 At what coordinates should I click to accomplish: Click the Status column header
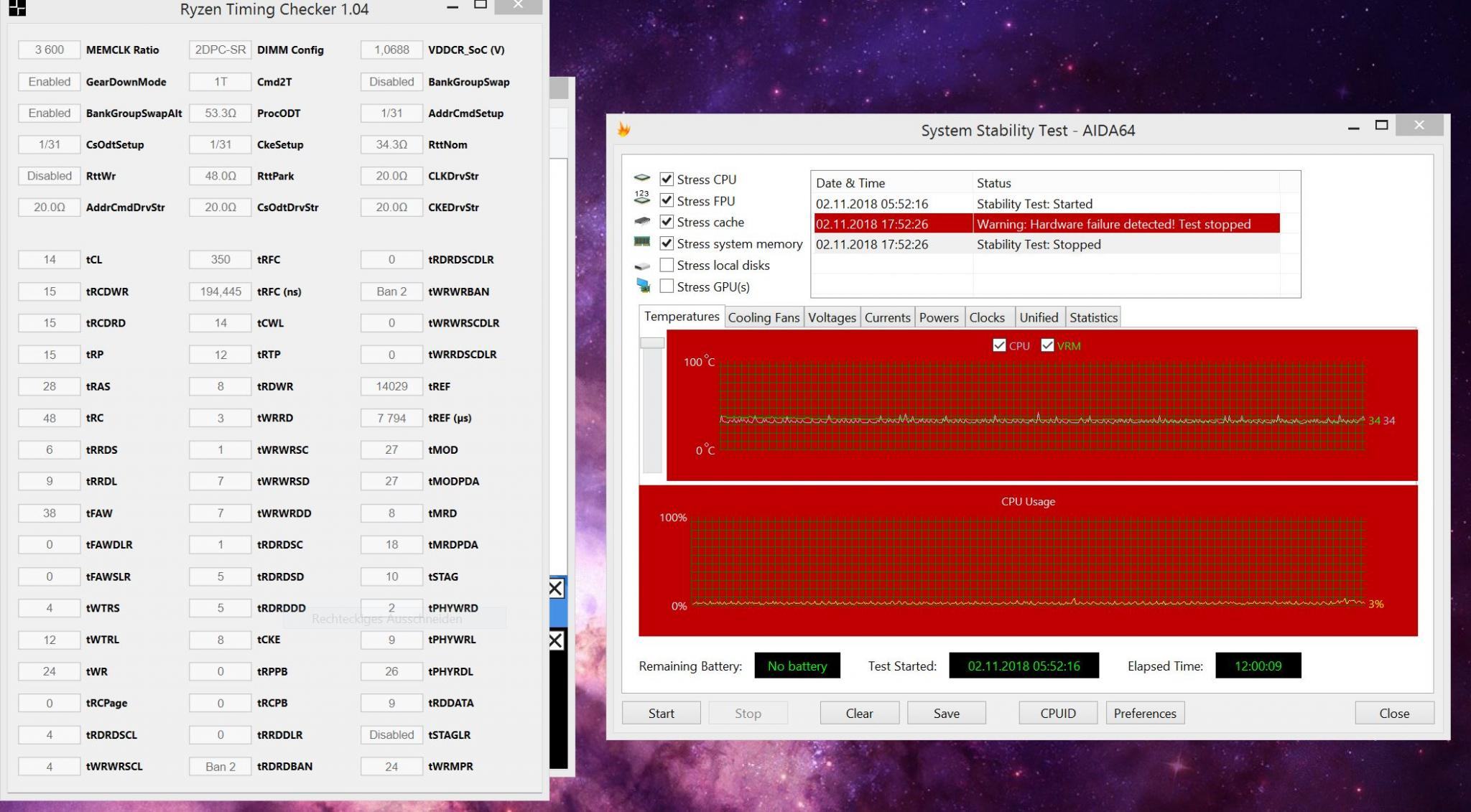tap(1126, 182)
